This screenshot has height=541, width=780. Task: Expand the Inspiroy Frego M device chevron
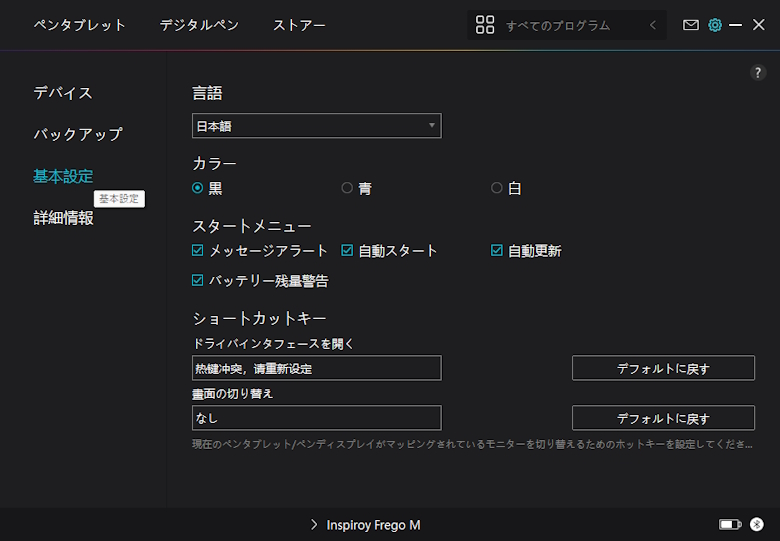coord(314,525)
